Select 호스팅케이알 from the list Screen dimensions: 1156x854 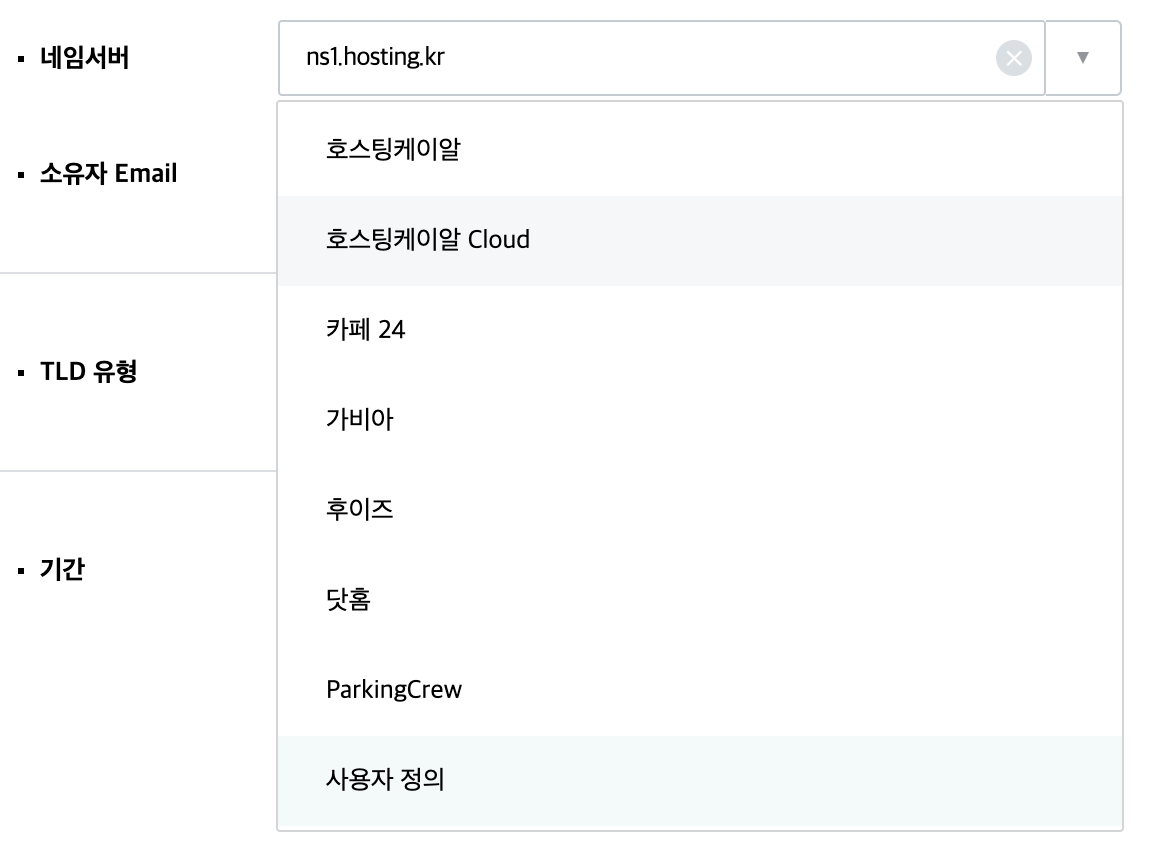pos(700,150)
